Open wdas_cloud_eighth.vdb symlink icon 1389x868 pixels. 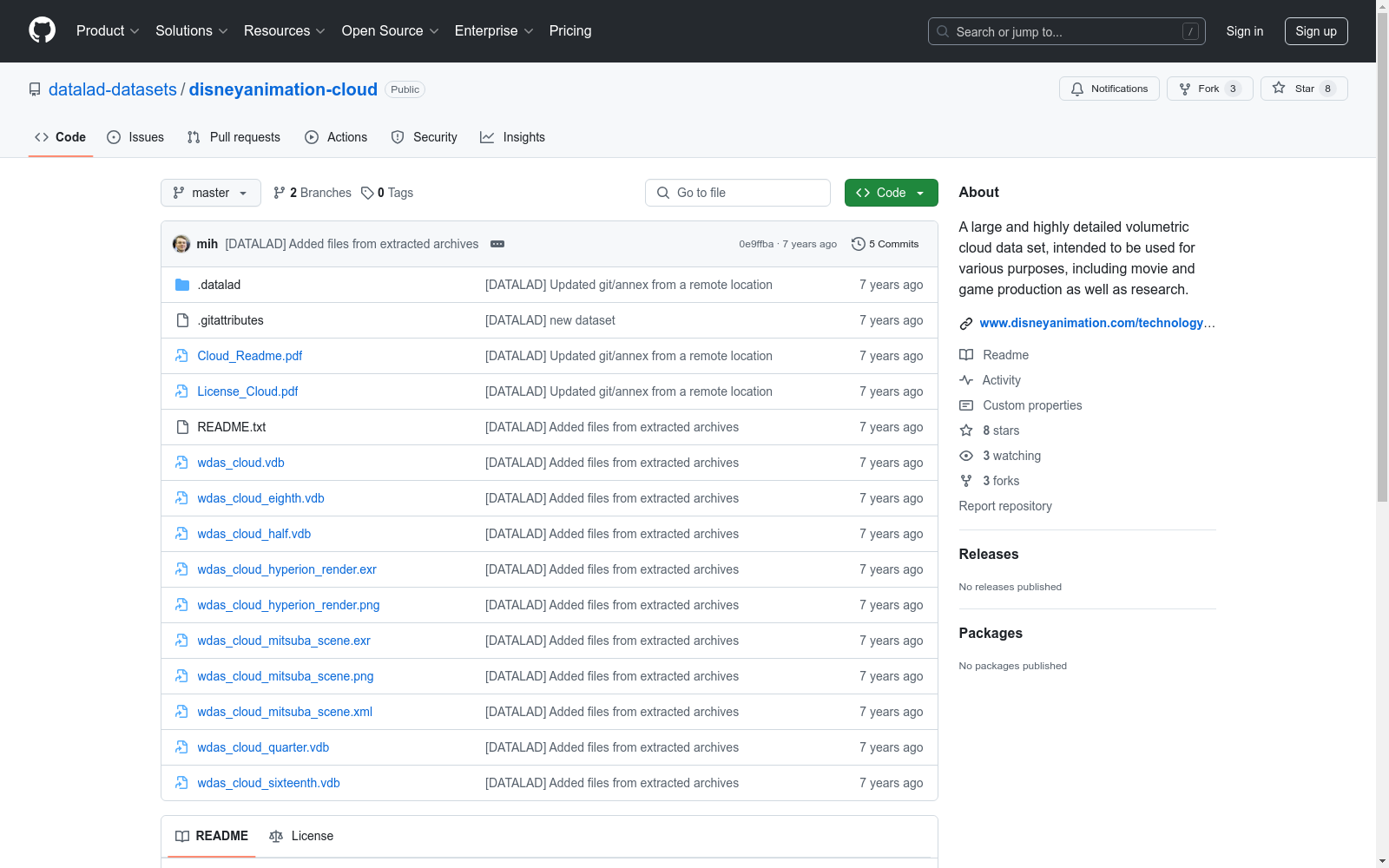[182, 498]
